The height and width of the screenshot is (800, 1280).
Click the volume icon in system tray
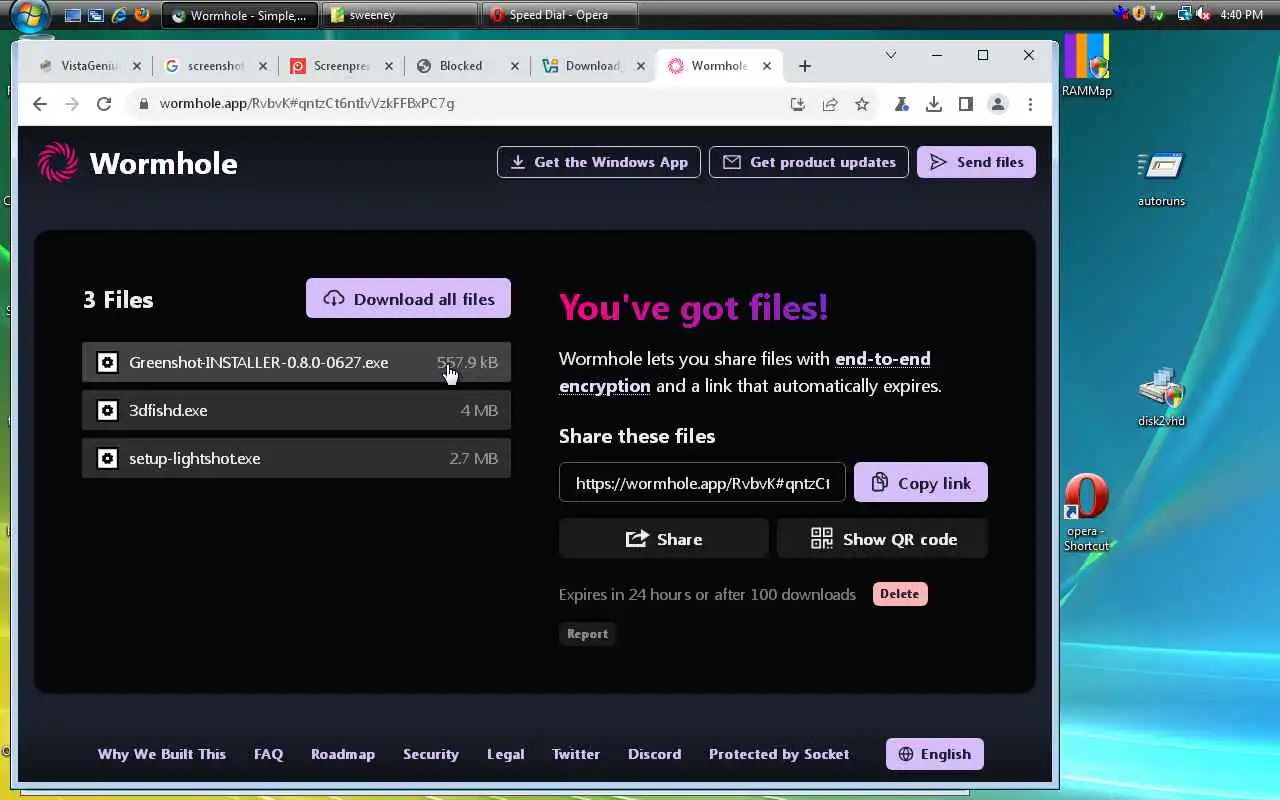(1203, 14)
